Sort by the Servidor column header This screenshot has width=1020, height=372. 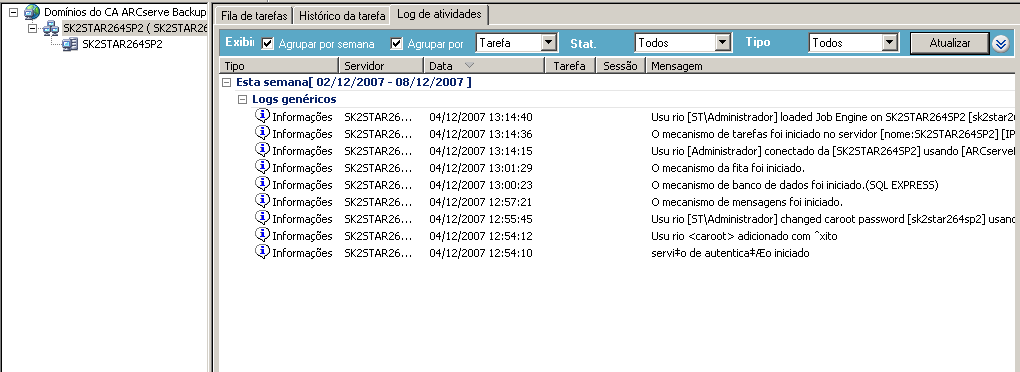coord(382,66)
